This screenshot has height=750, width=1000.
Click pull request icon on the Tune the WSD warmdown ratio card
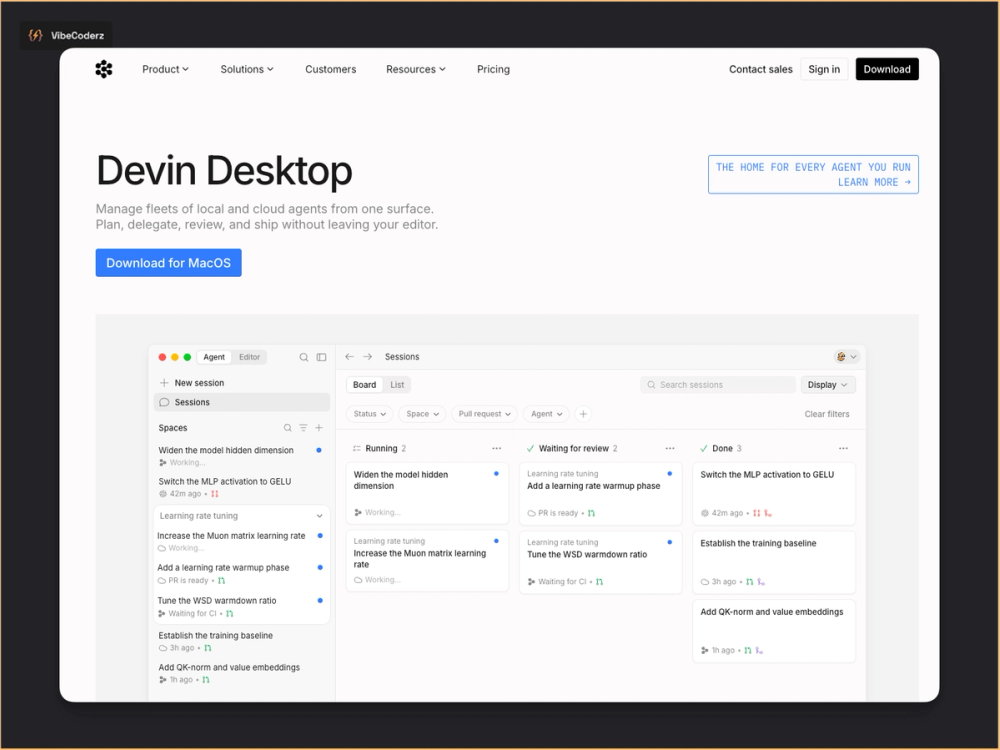(x=599, y=582)
